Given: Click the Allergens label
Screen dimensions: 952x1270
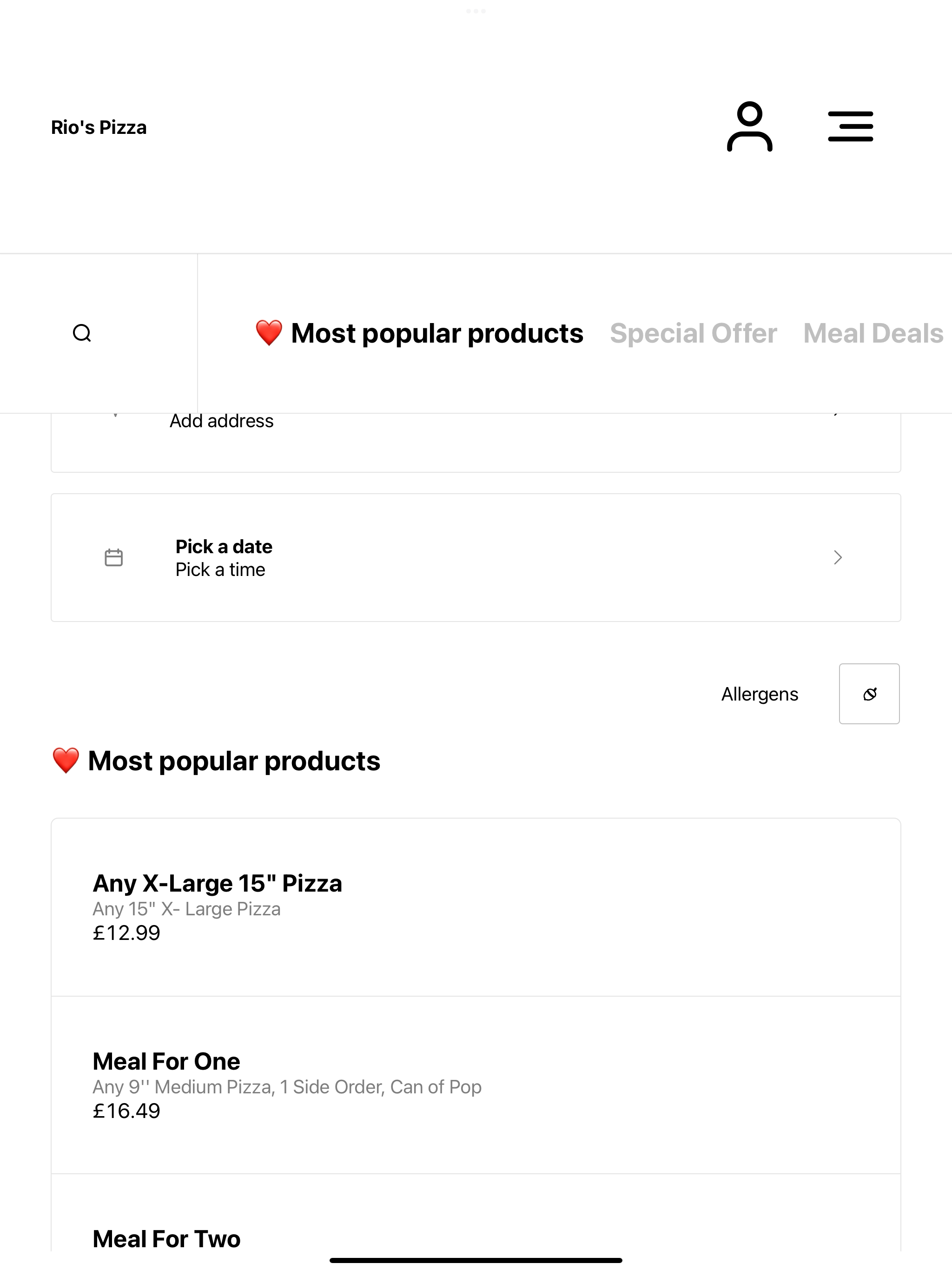Looking at the screenshot, I should pos(760,694).
